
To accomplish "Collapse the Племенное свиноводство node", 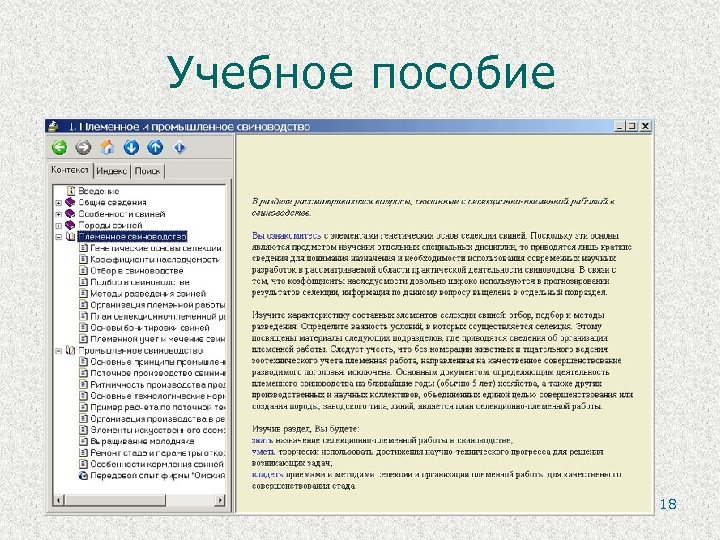I will [x=59, y=237].
